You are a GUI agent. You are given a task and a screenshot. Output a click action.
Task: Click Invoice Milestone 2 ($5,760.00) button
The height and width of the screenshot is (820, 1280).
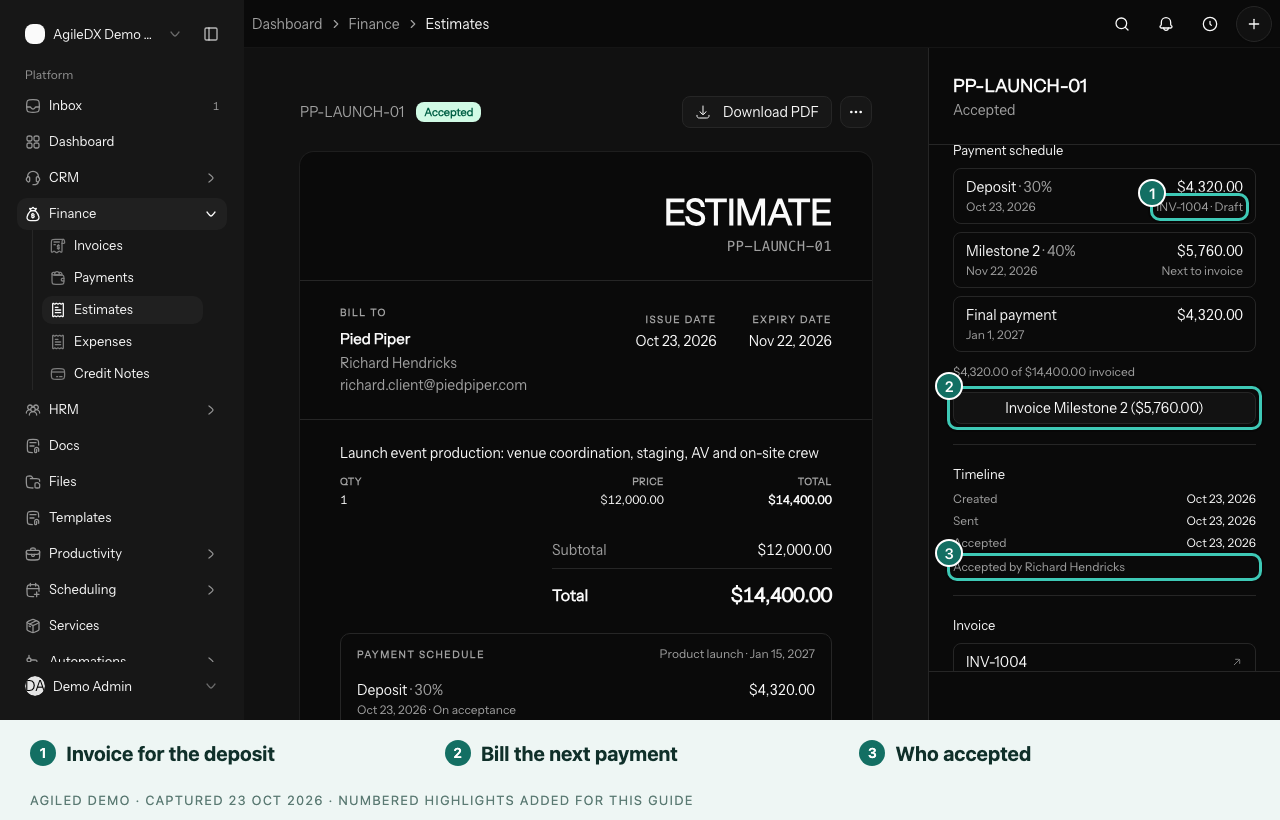click(x=1104, y=408)
